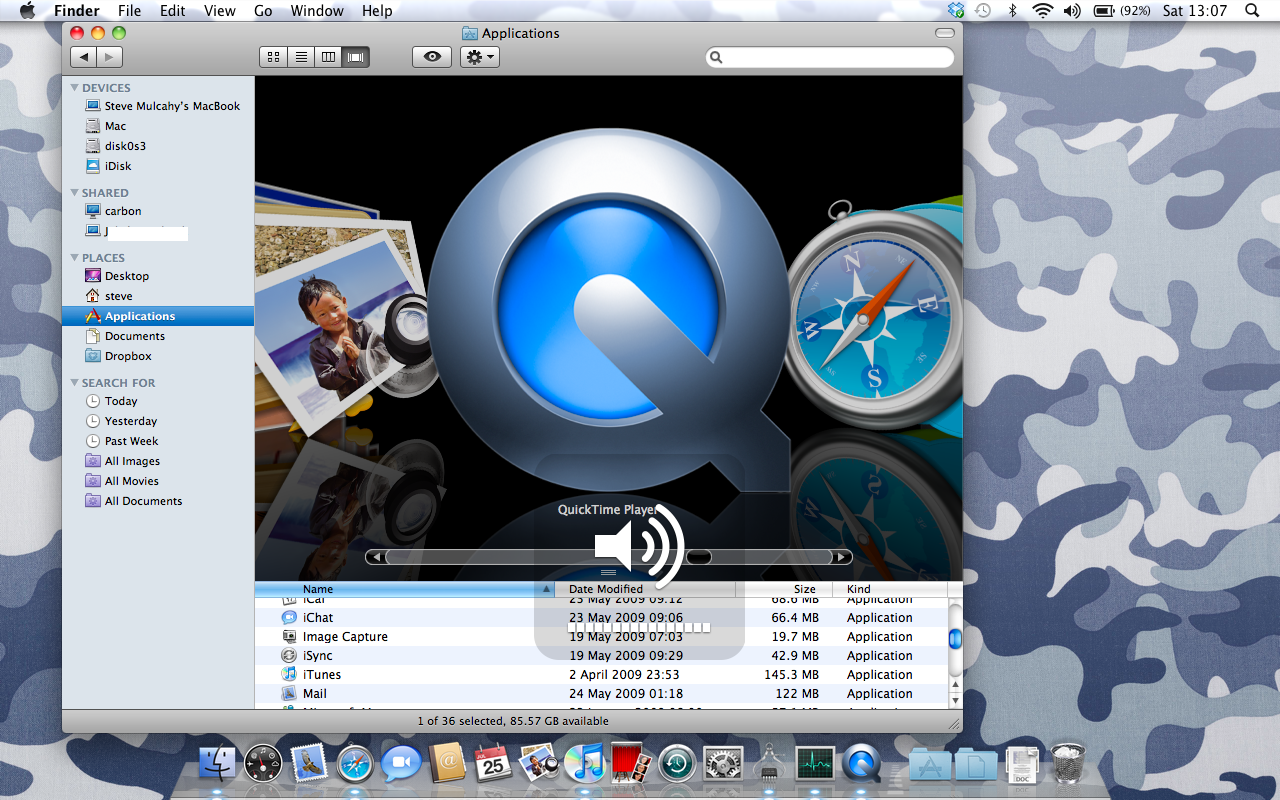Select the Mail row in file list
Viewport: 1280px width, 800px height.
click(x=600, y=694)
